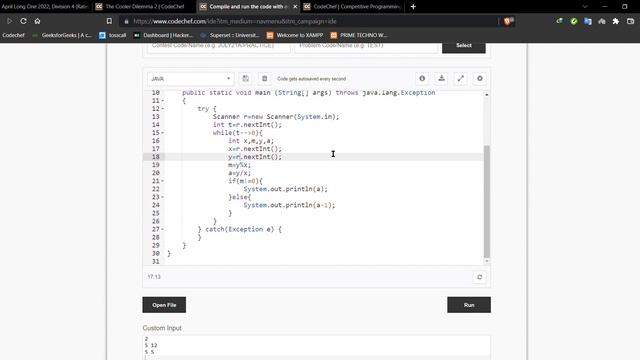The width and height of the screenshot is (640, 360).
Task: Click the line 16 int x,m,y,a declaration
Action: point(251,141)
